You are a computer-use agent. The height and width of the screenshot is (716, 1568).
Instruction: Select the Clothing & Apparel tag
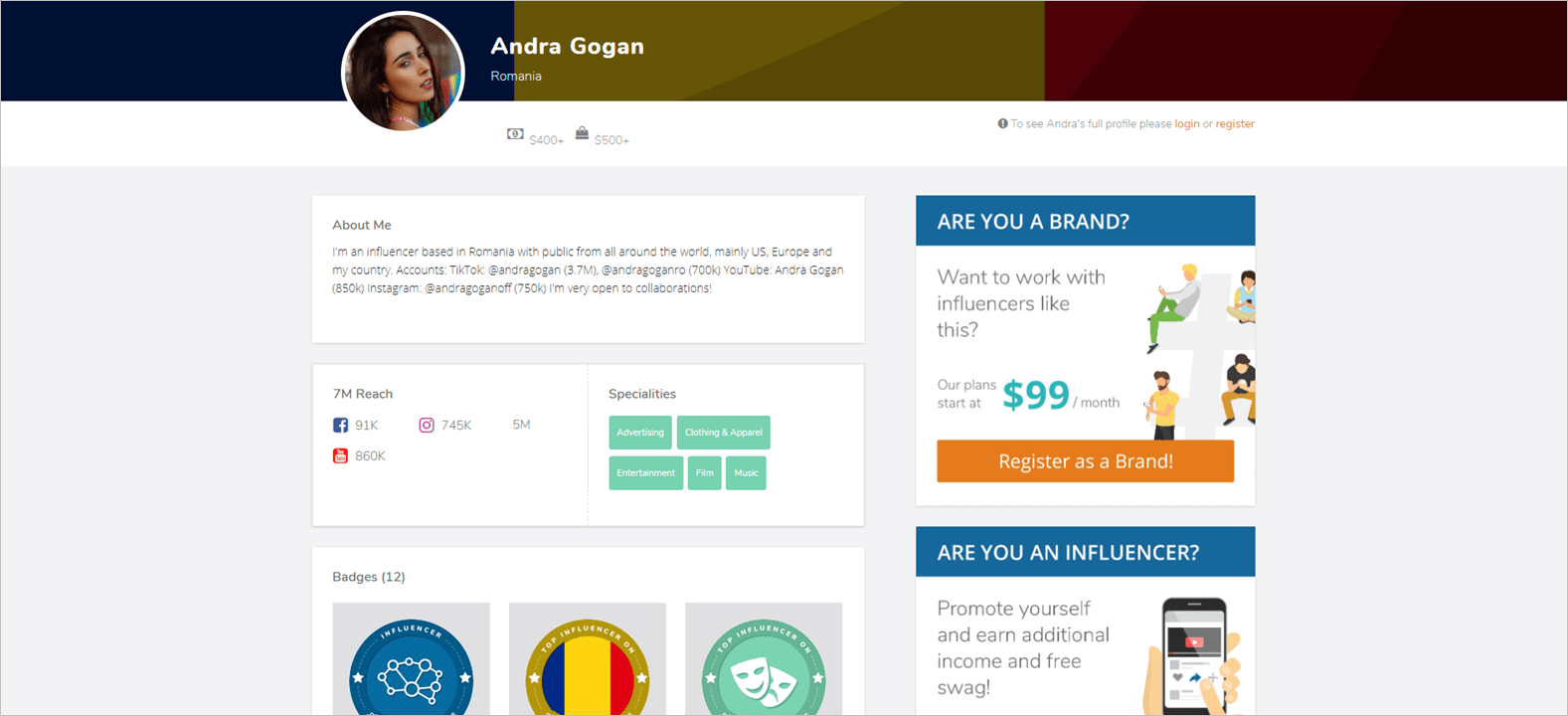pos(724,433)
